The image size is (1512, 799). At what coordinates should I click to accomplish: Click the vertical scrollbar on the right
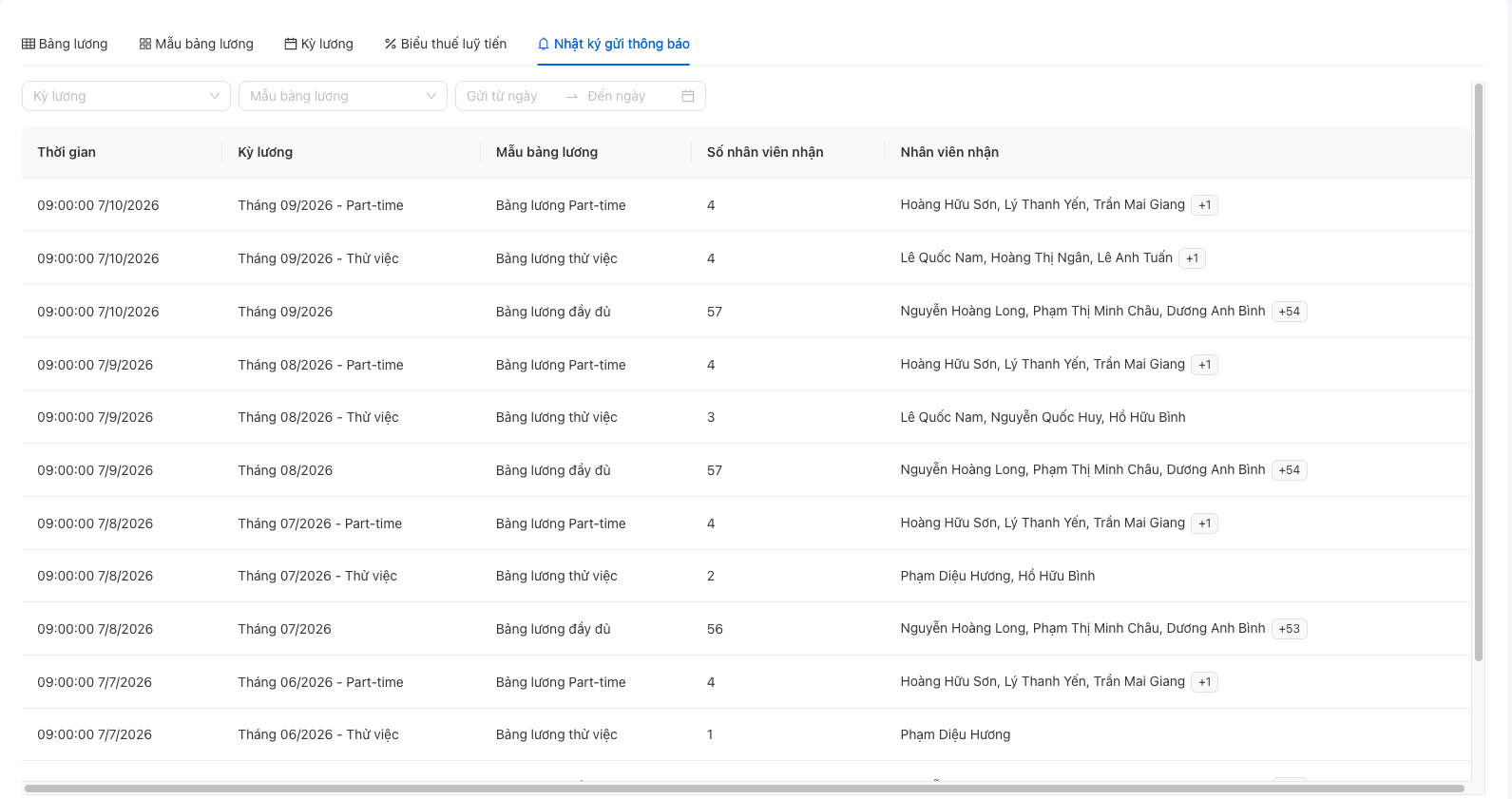(x=1479, y=371)
